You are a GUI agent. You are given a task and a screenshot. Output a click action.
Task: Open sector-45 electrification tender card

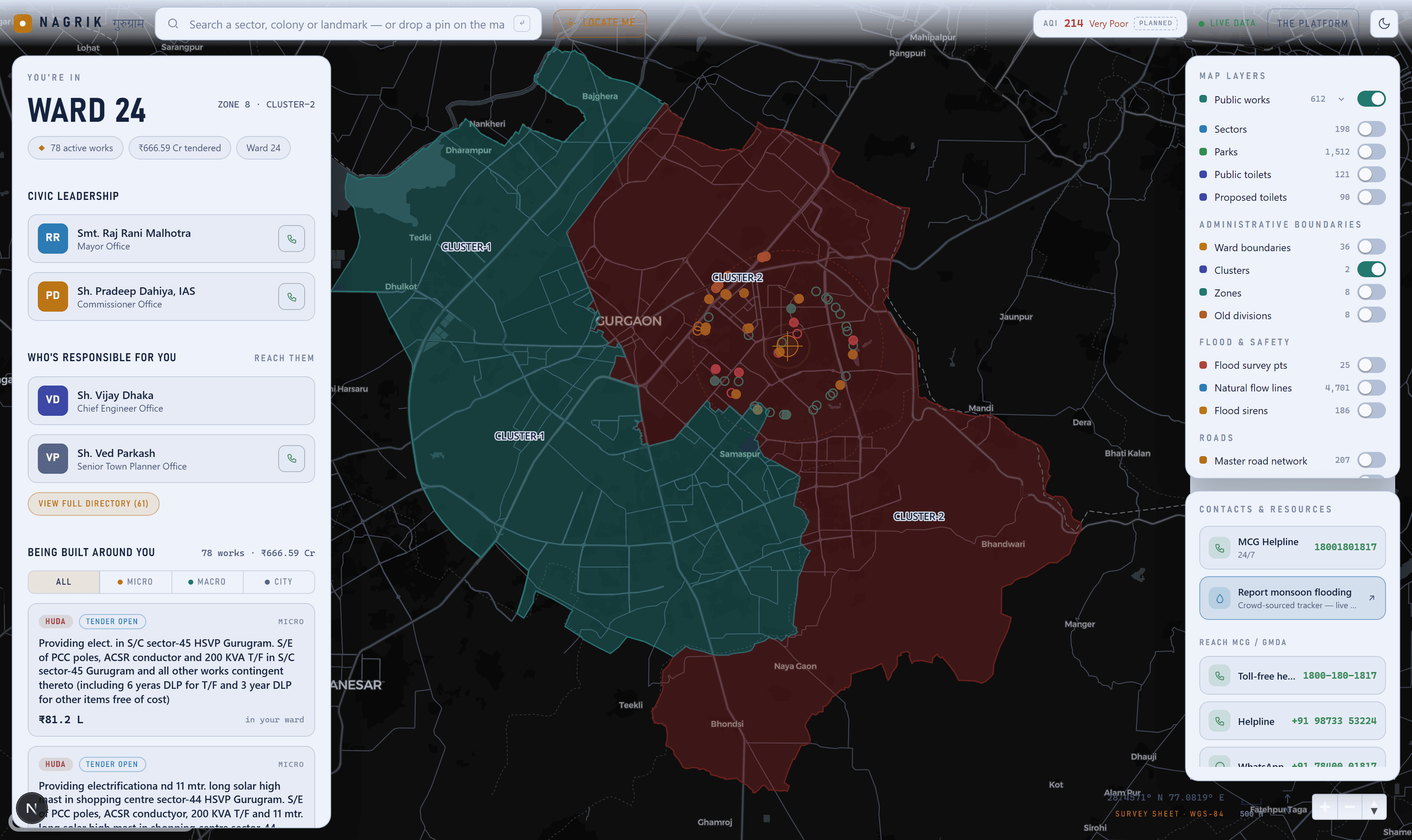pyautogui.click(x=171, y=670)
